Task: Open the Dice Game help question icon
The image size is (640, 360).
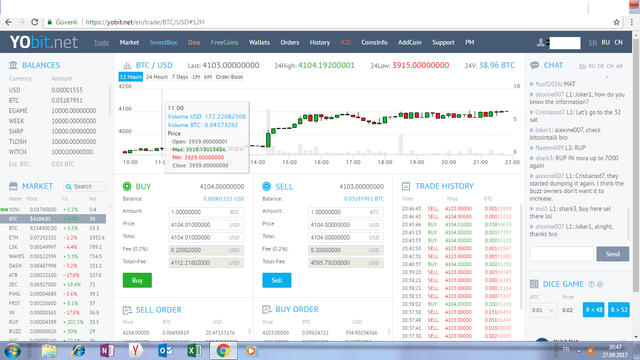Action: pyautogui.click(x=591, y=284)
